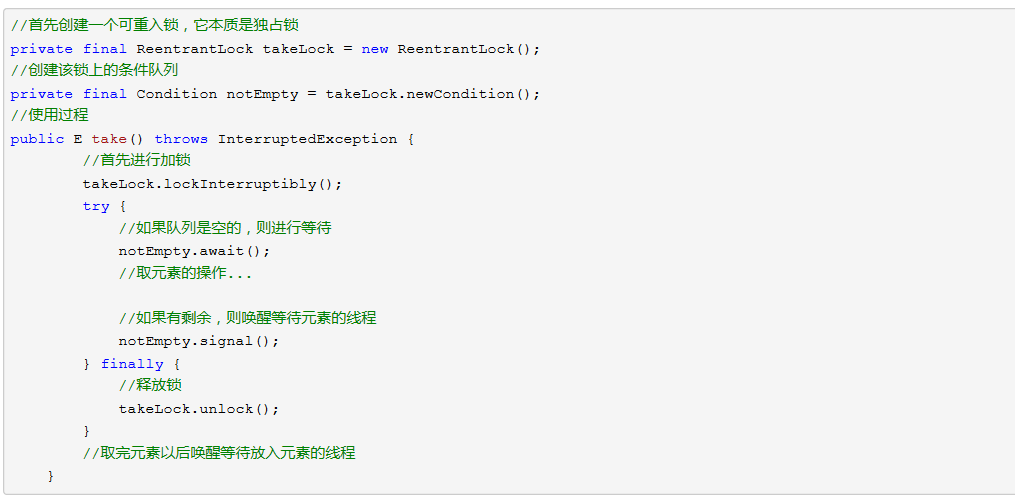Click the finally keyword
Image resolution: width=1015 pixels, height=497 pixels.
pyautogui.click(x=132, y=364)
